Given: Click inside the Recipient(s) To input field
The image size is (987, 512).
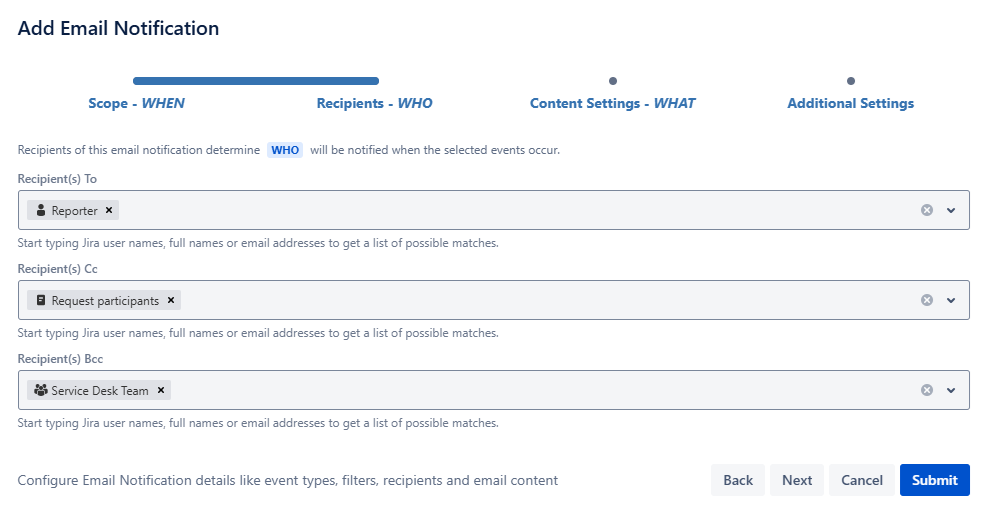Looking at the screenshot, I should coord(500,210).
